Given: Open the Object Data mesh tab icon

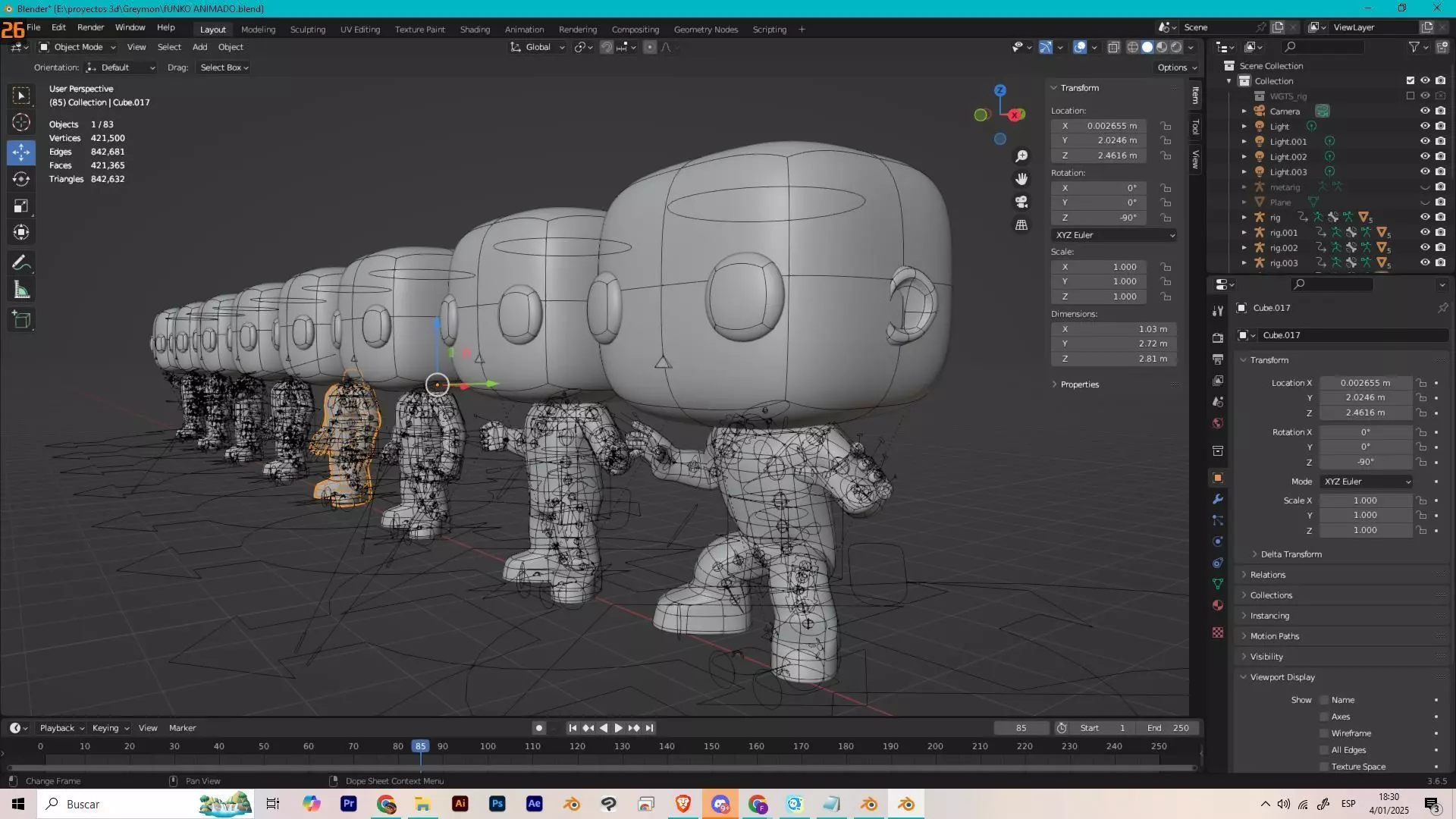Looking at the screenshot, I should tap(1218, 584).
